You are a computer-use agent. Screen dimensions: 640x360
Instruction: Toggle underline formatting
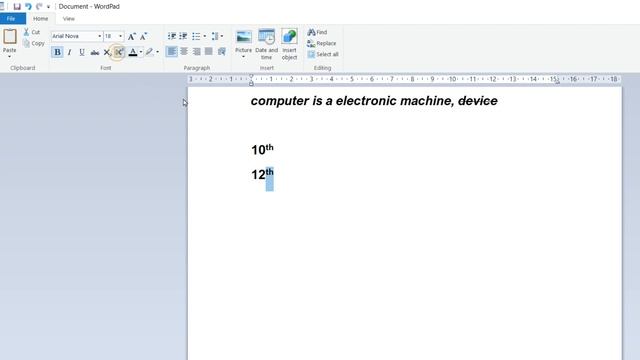82,52
